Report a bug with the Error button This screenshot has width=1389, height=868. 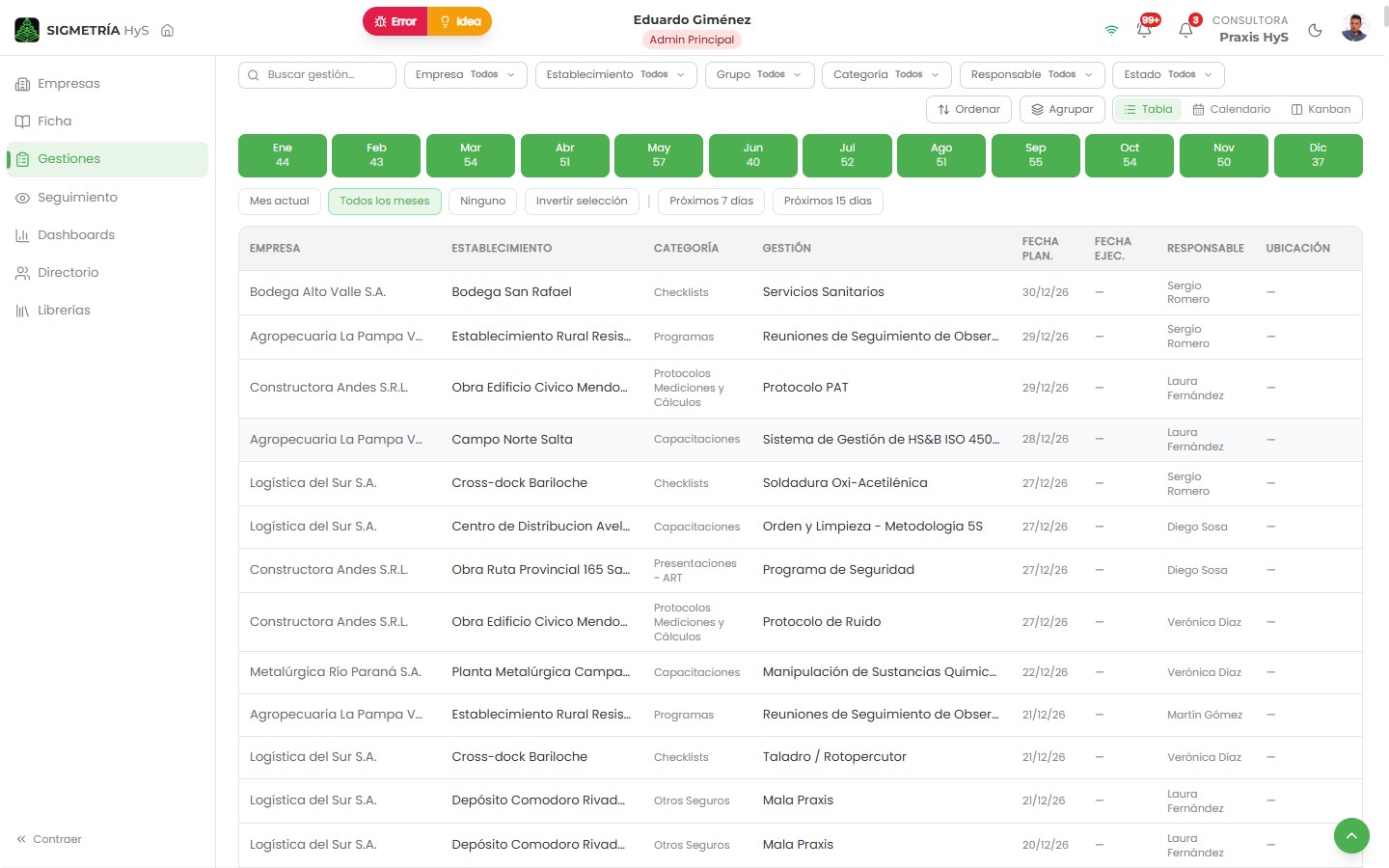click(x=395, y=21)
